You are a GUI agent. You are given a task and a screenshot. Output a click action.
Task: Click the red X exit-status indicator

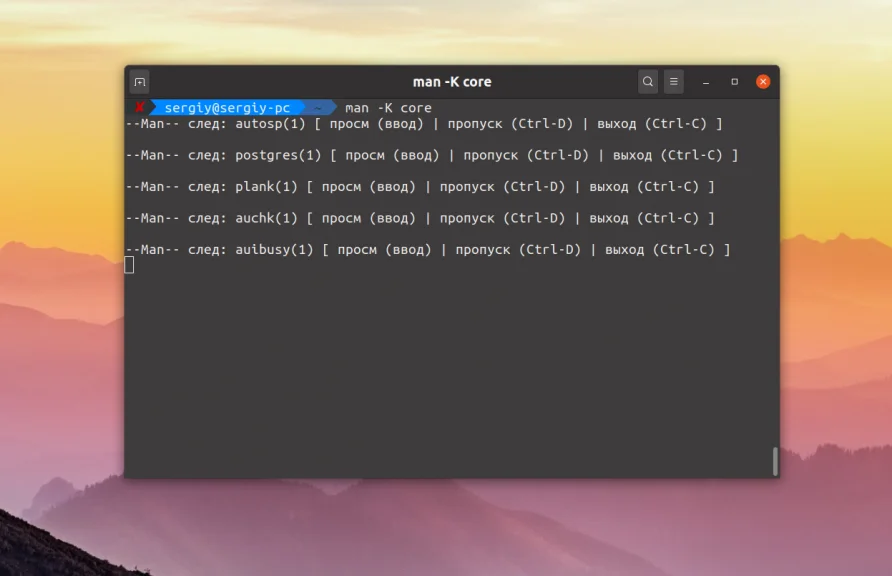[x=138, y=107]
